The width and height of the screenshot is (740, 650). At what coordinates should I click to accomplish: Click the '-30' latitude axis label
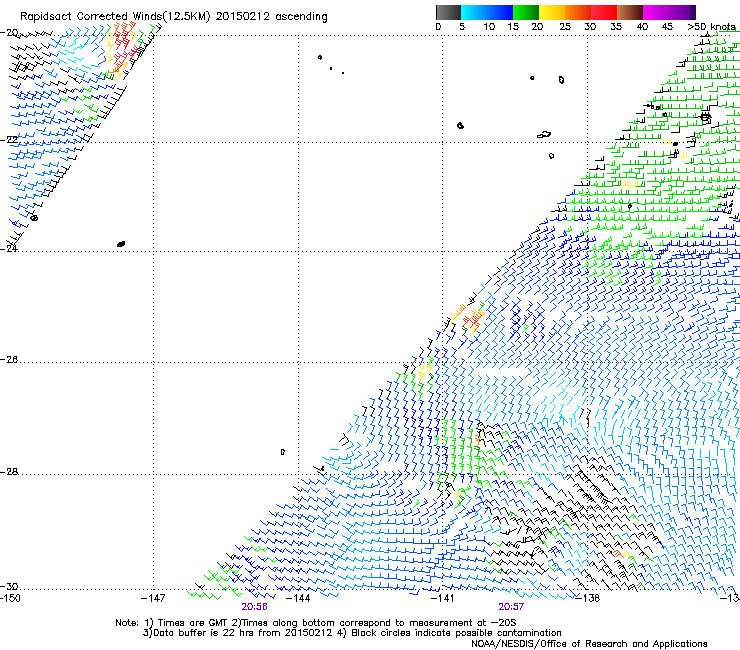point(9,586)
